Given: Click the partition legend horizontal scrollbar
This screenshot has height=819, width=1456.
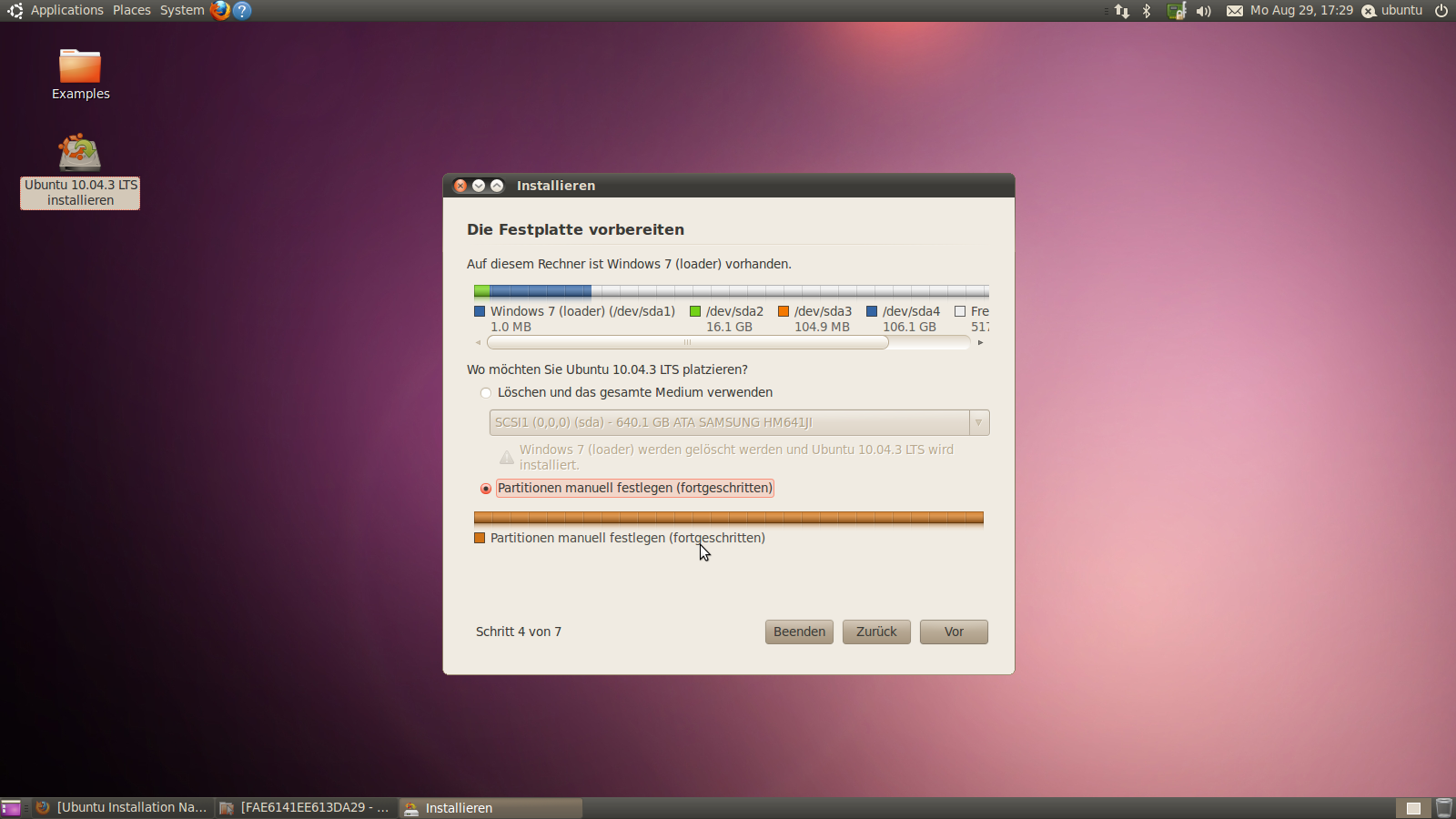Looking at the screenshot, I should pos(687,343).
